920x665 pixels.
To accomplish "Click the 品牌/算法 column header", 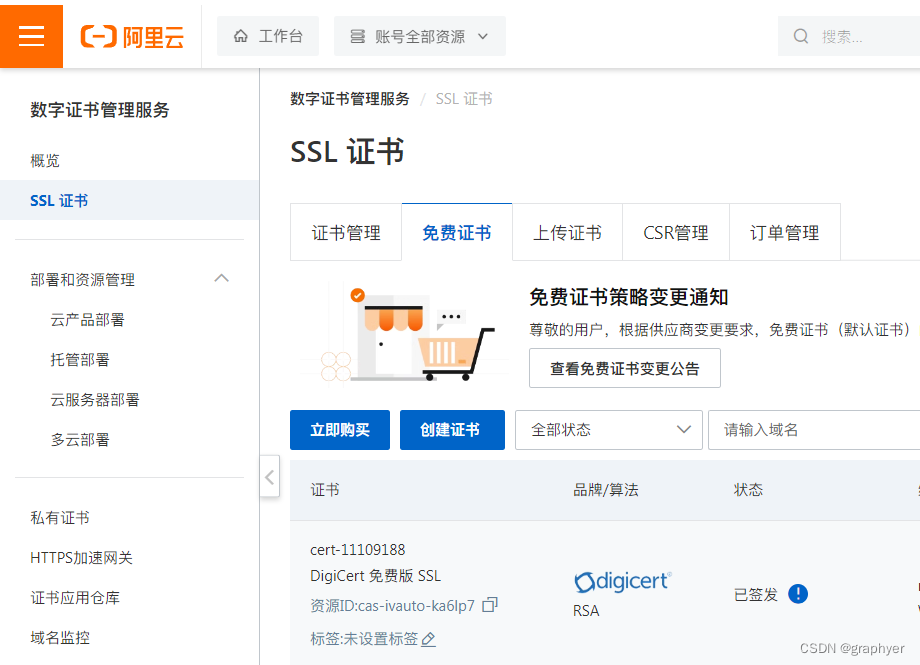I will pyautogui.click(x=606, y=490).
